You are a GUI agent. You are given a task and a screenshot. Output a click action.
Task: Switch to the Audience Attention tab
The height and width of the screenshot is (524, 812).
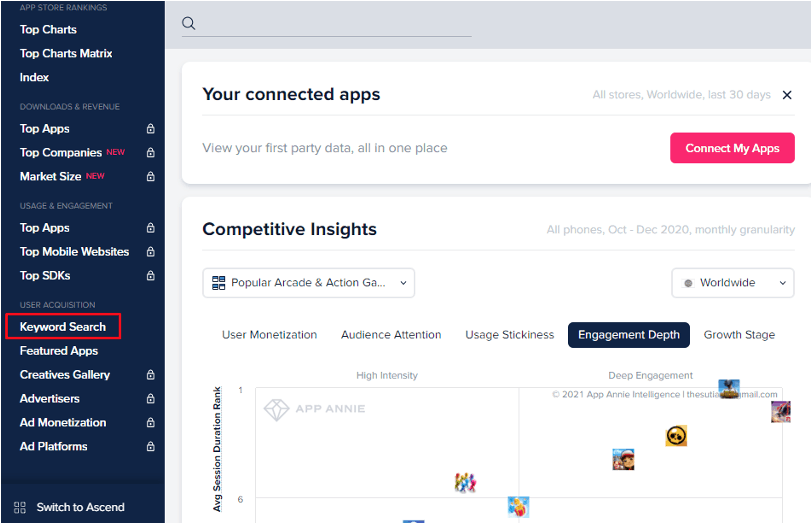(x=391, y=335)
